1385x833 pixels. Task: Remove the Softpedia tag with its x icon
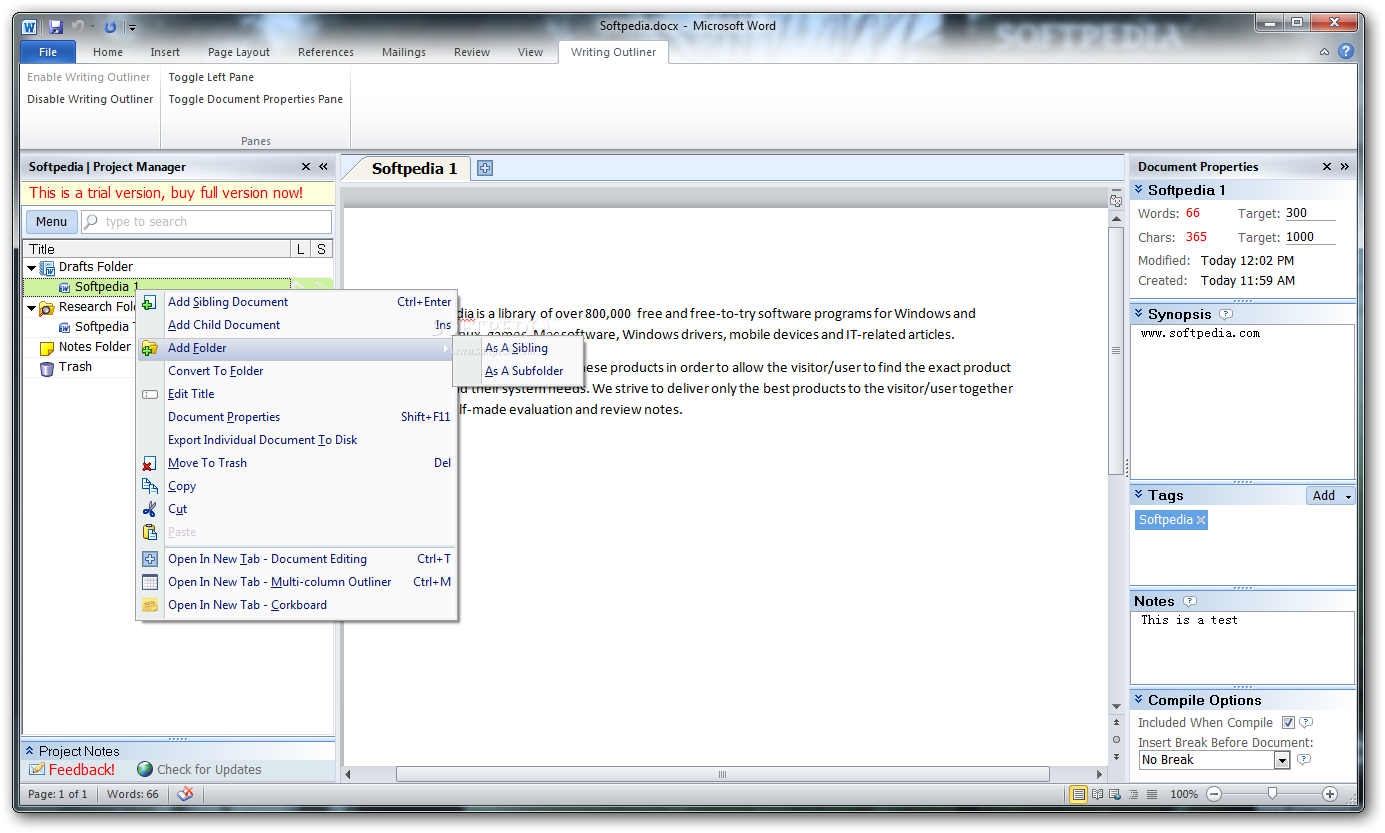pos(1201,520)
